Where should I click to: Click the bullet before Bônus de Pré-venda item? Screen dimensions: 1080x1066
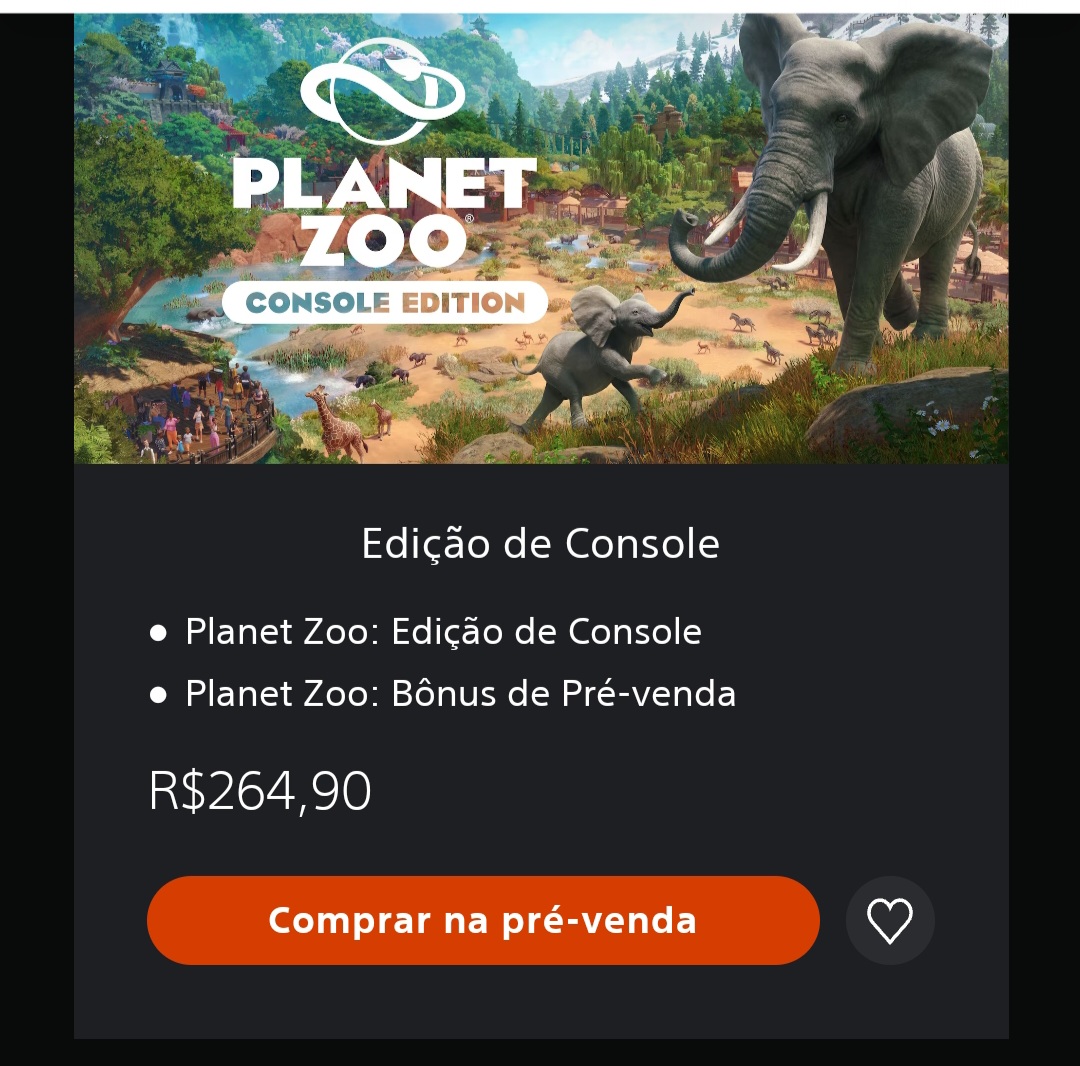tap(158, 695)
